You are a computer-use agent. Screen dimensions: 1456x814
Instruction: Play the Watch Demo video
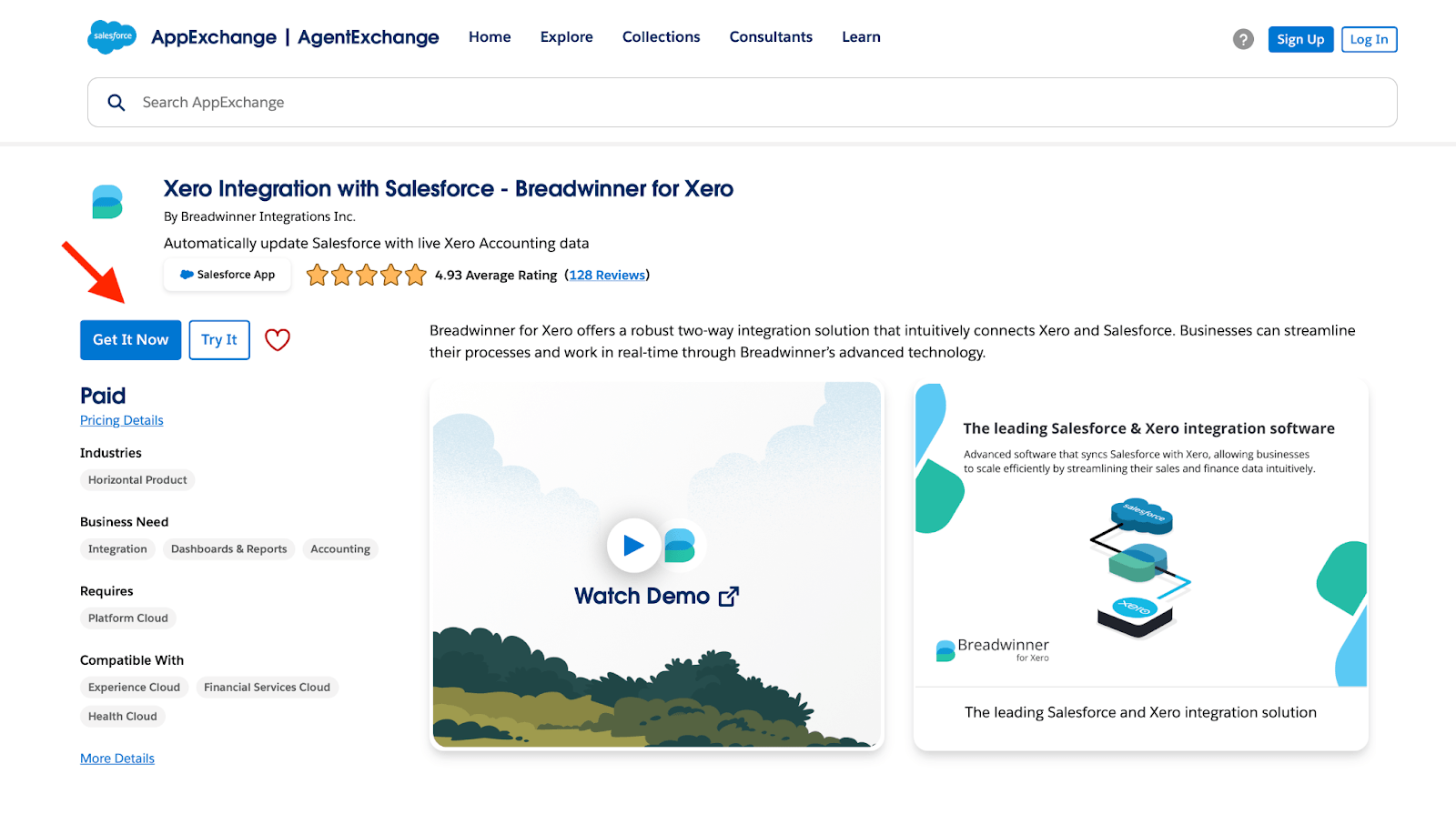(633, 546)
